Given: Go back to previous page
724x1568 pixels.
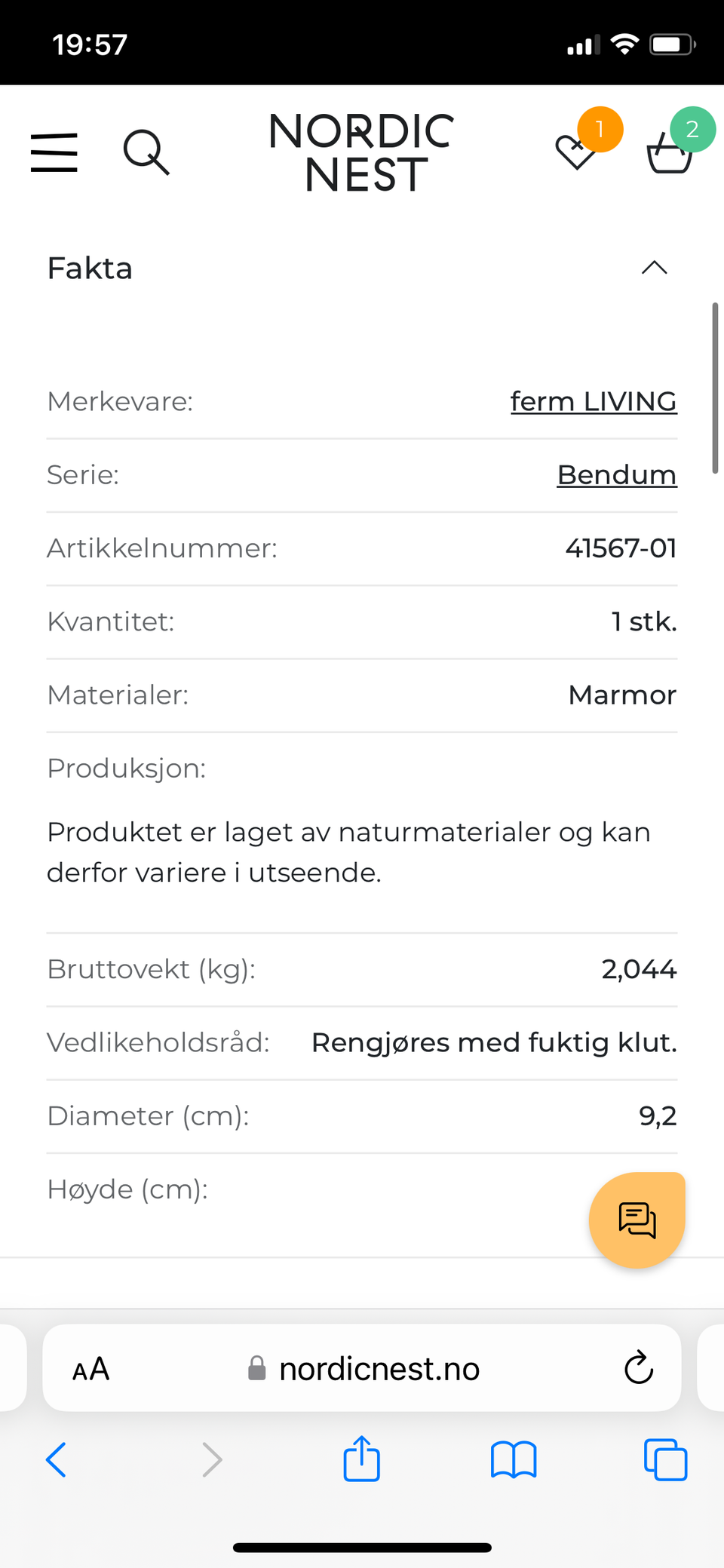Looking at the screenshot, I should (57, 1459).
